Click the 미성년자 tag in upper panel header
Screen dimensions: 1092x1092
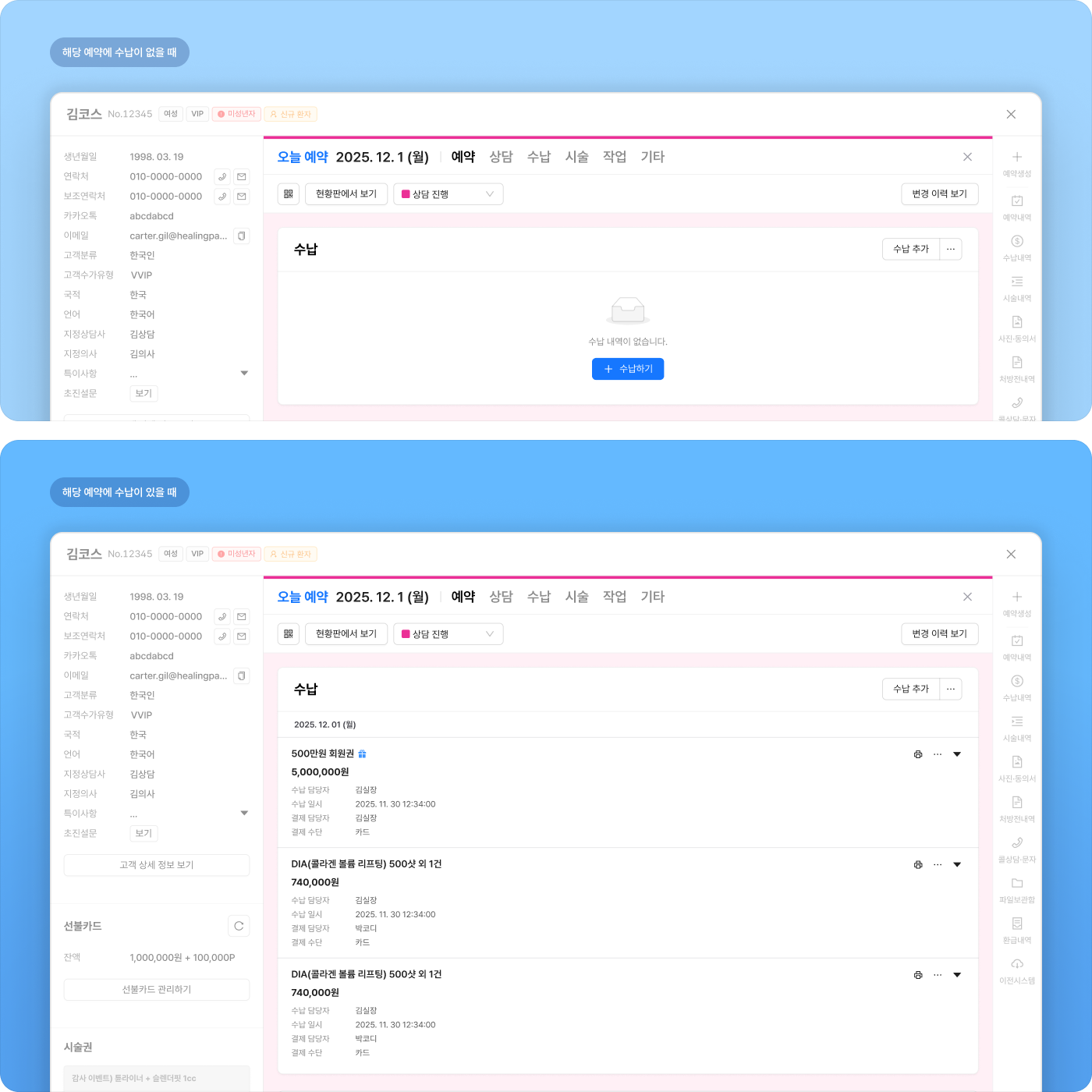[x=236, y=114]
